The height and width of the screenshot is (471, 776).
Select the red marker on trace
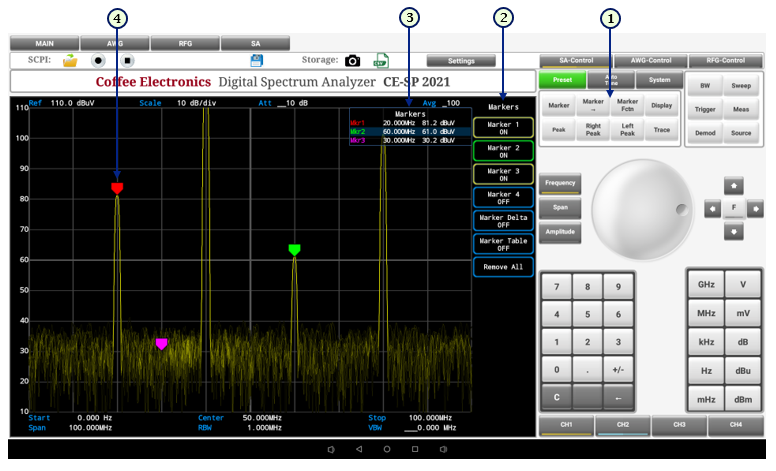pos(117,188)
